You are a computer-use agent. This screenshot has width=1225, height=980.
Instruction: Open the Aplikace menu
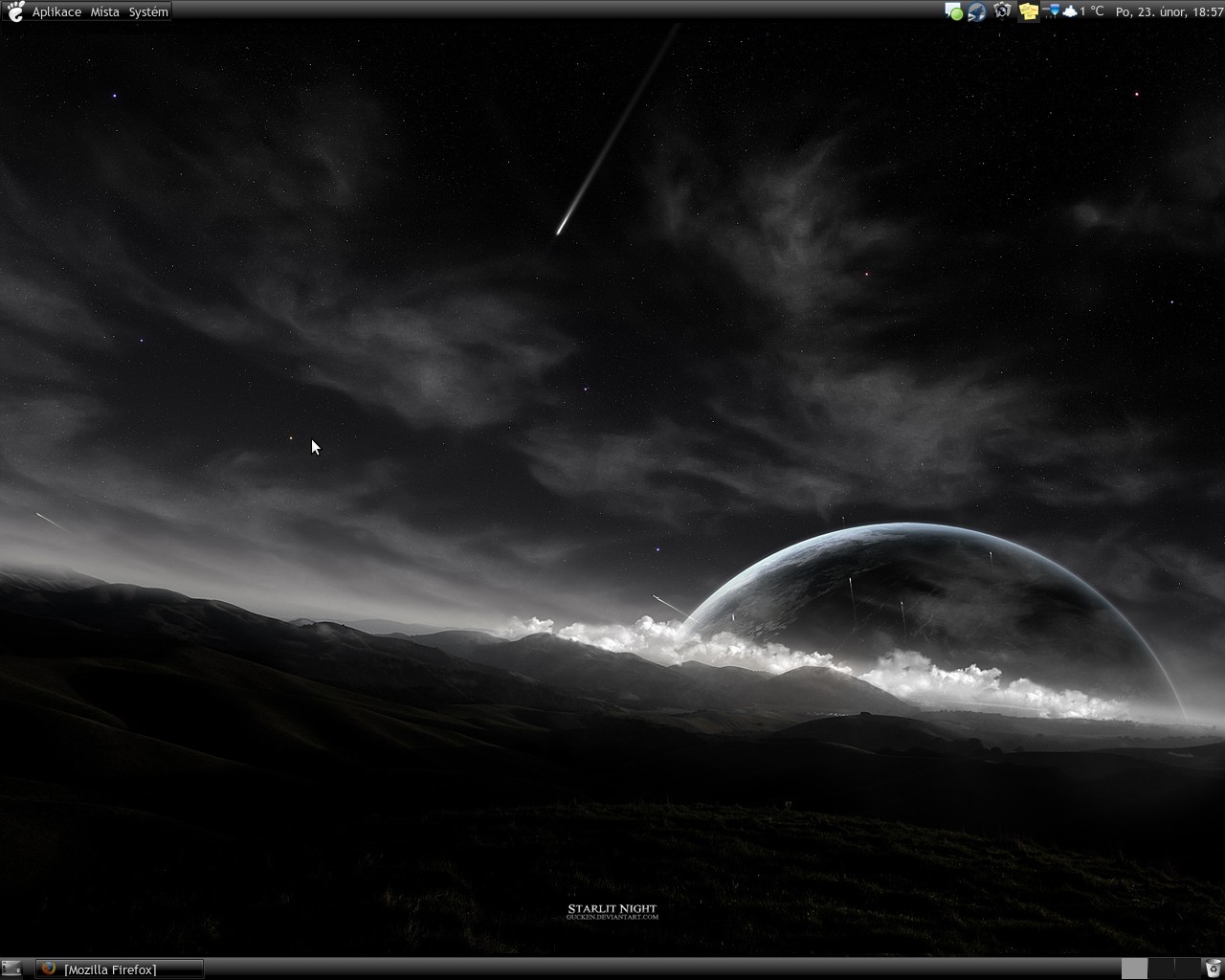click(56, 11)
